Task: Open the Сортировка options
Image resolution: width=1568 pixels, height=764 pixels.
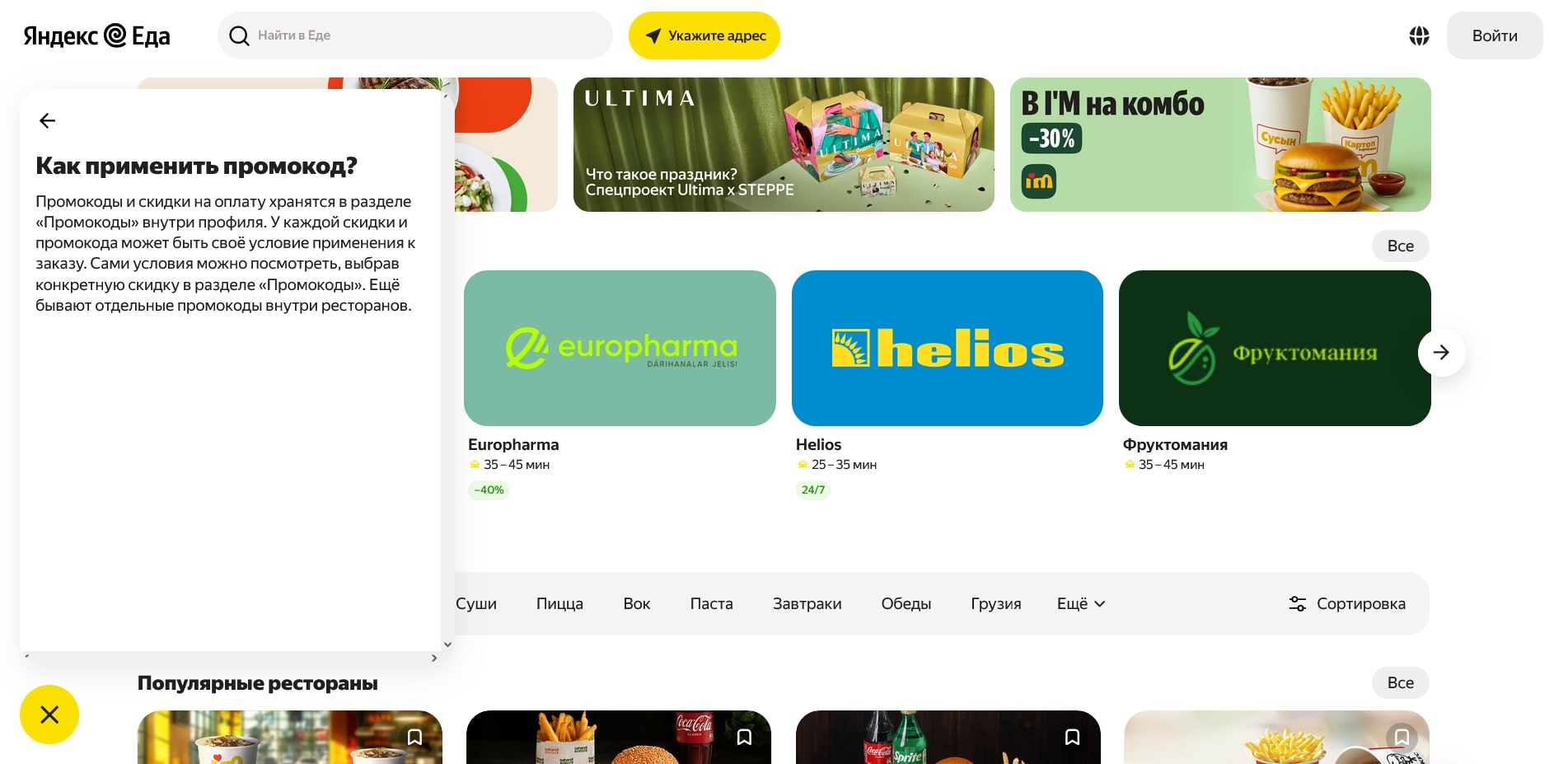Action: [1347, 603]
